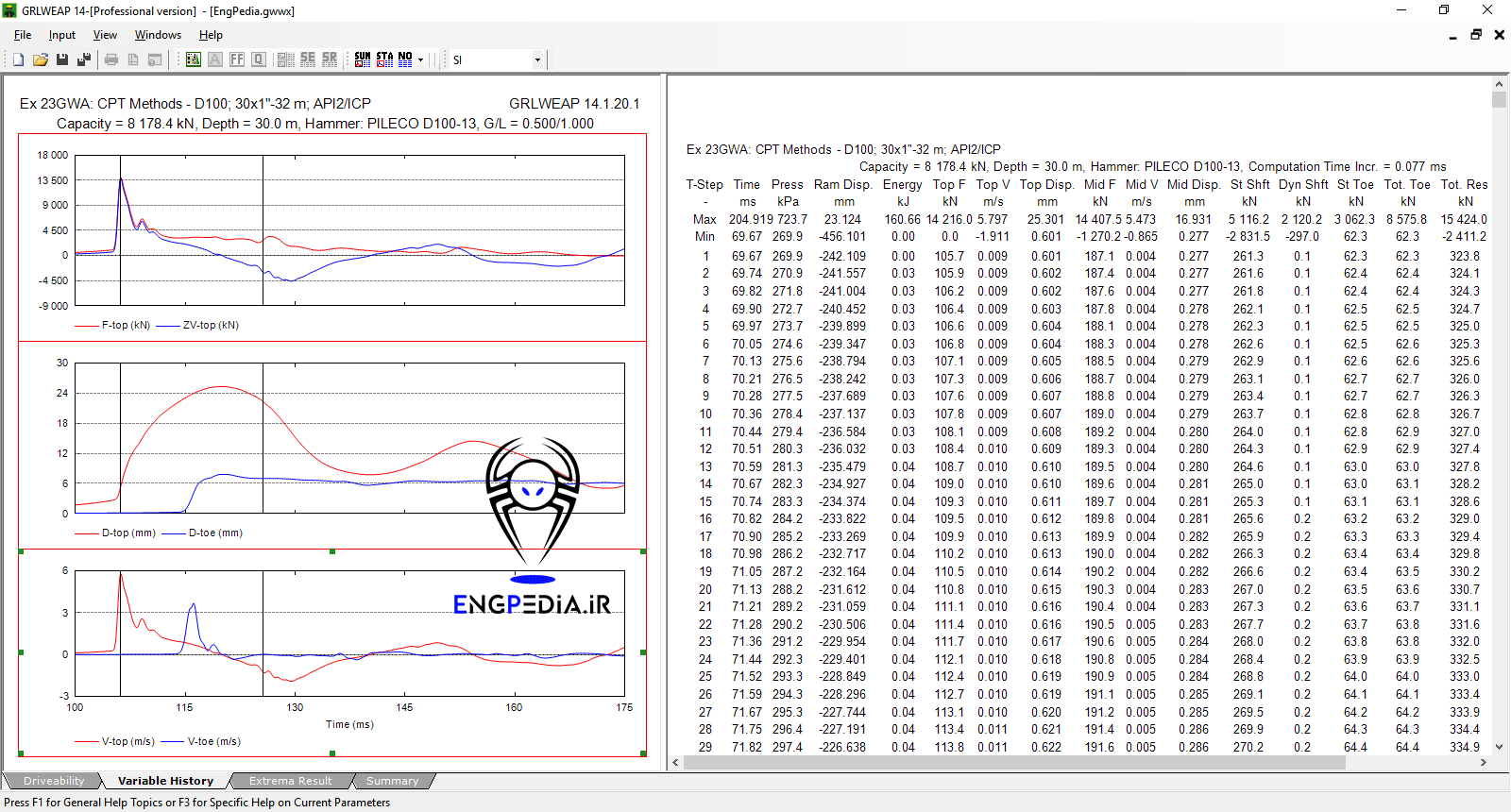Click the status bar help message
This screenshot has height=812, width=1511.
click(196, 803)
